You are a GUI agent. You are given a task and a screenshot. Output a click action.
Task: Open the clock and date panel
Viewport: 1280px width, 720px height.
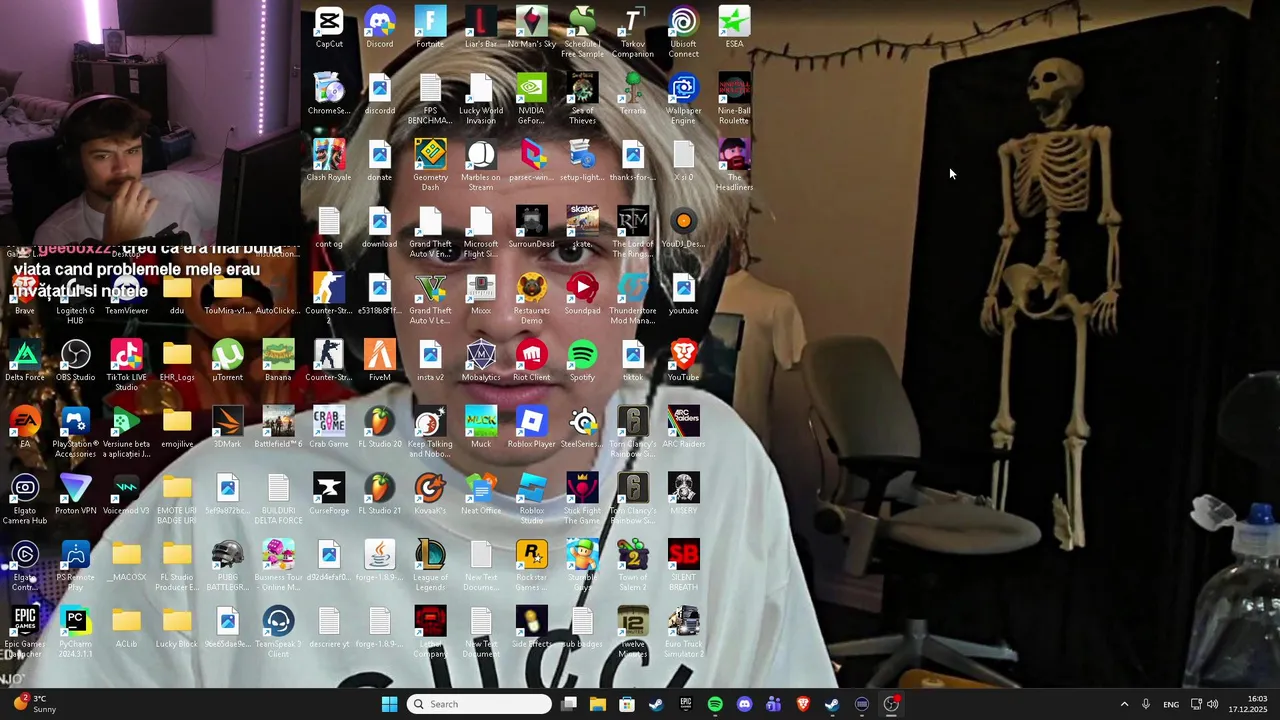click(1246, 704)
